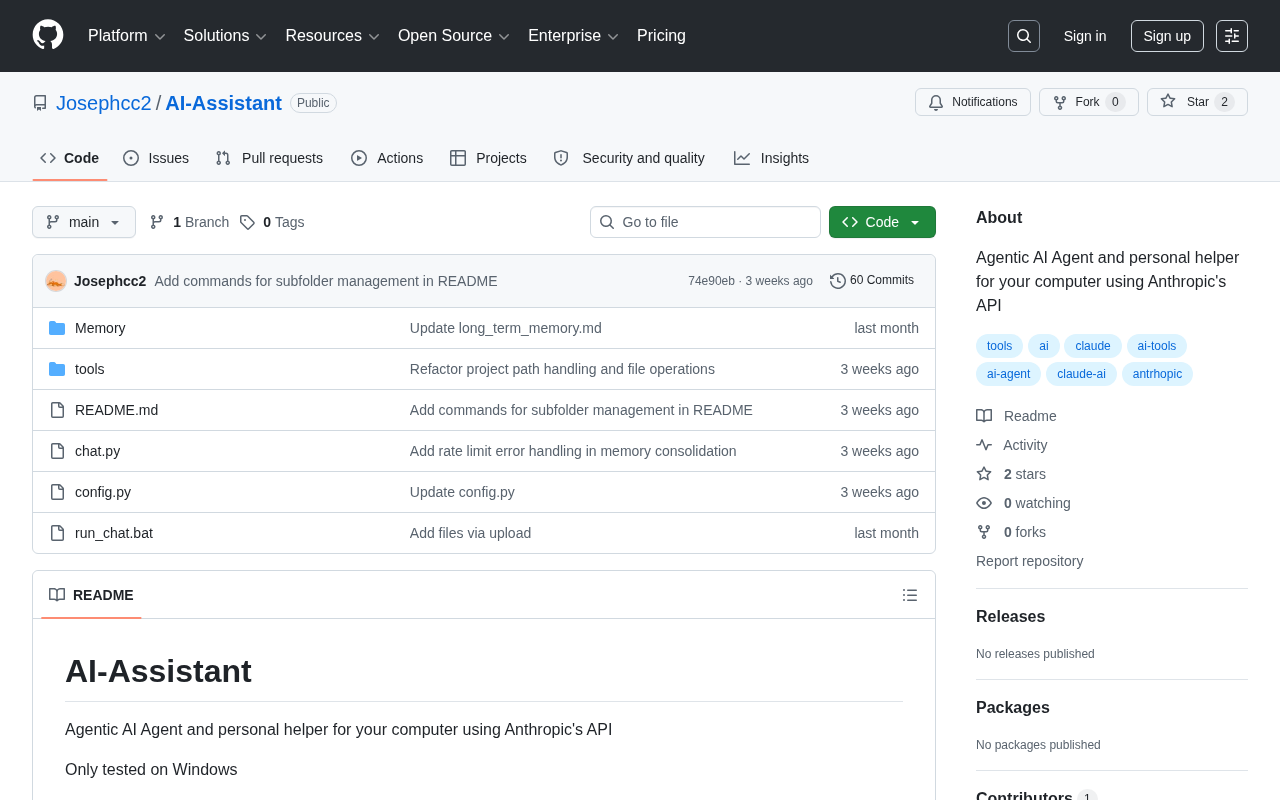The width and height of the screenshot is (1280, 800).
Task: Click the antrhopic topic tag
Action: click(x=1157, y=374)
